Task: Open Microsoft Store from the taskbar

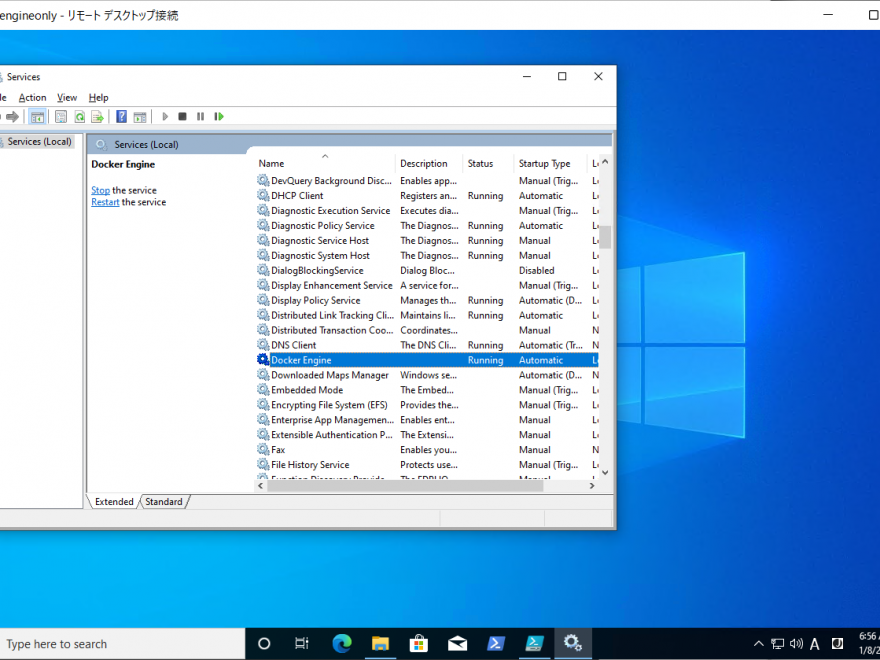Action: pos(419,644)
